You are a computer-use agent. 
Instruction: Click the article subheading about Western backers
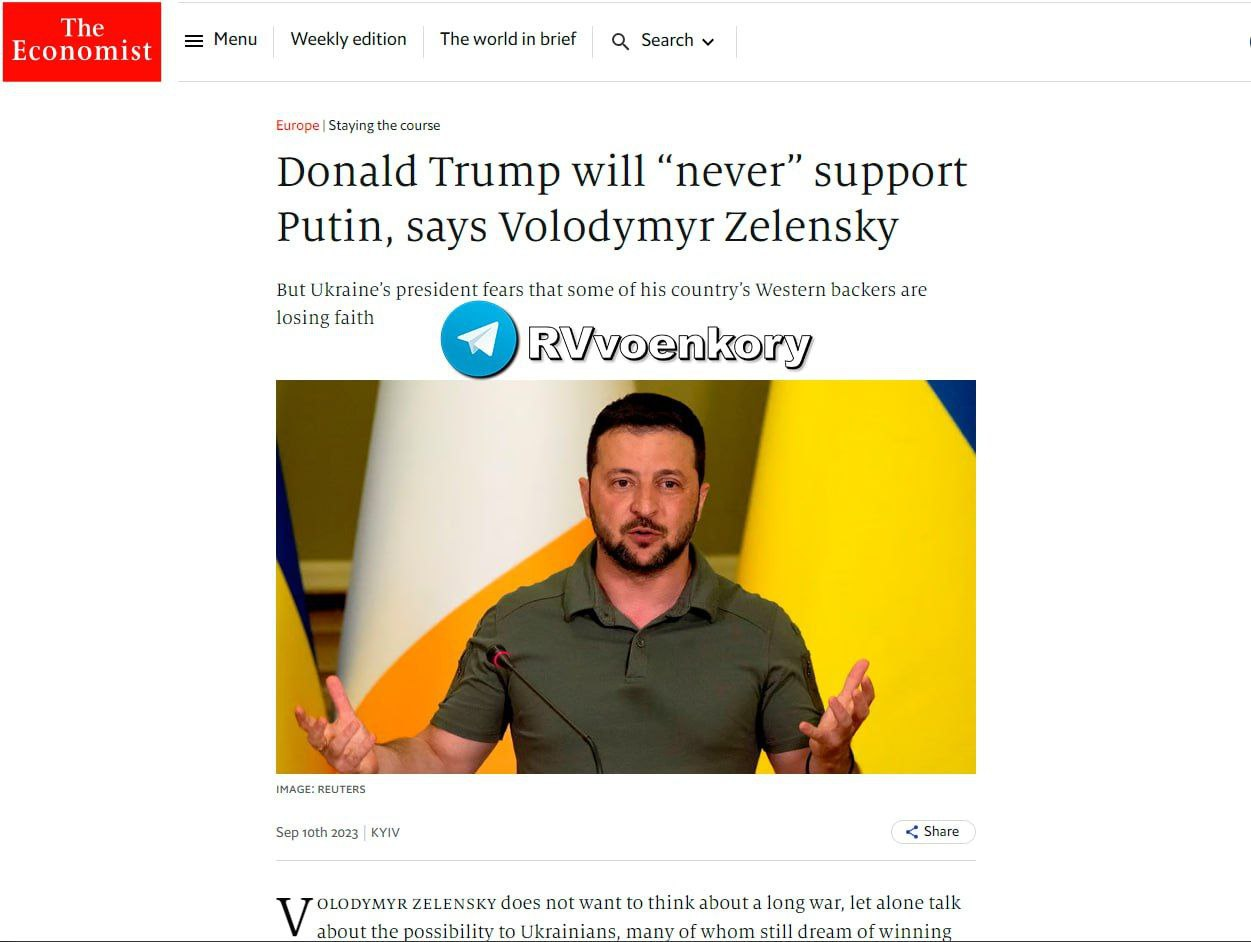(x=601, y=304)
